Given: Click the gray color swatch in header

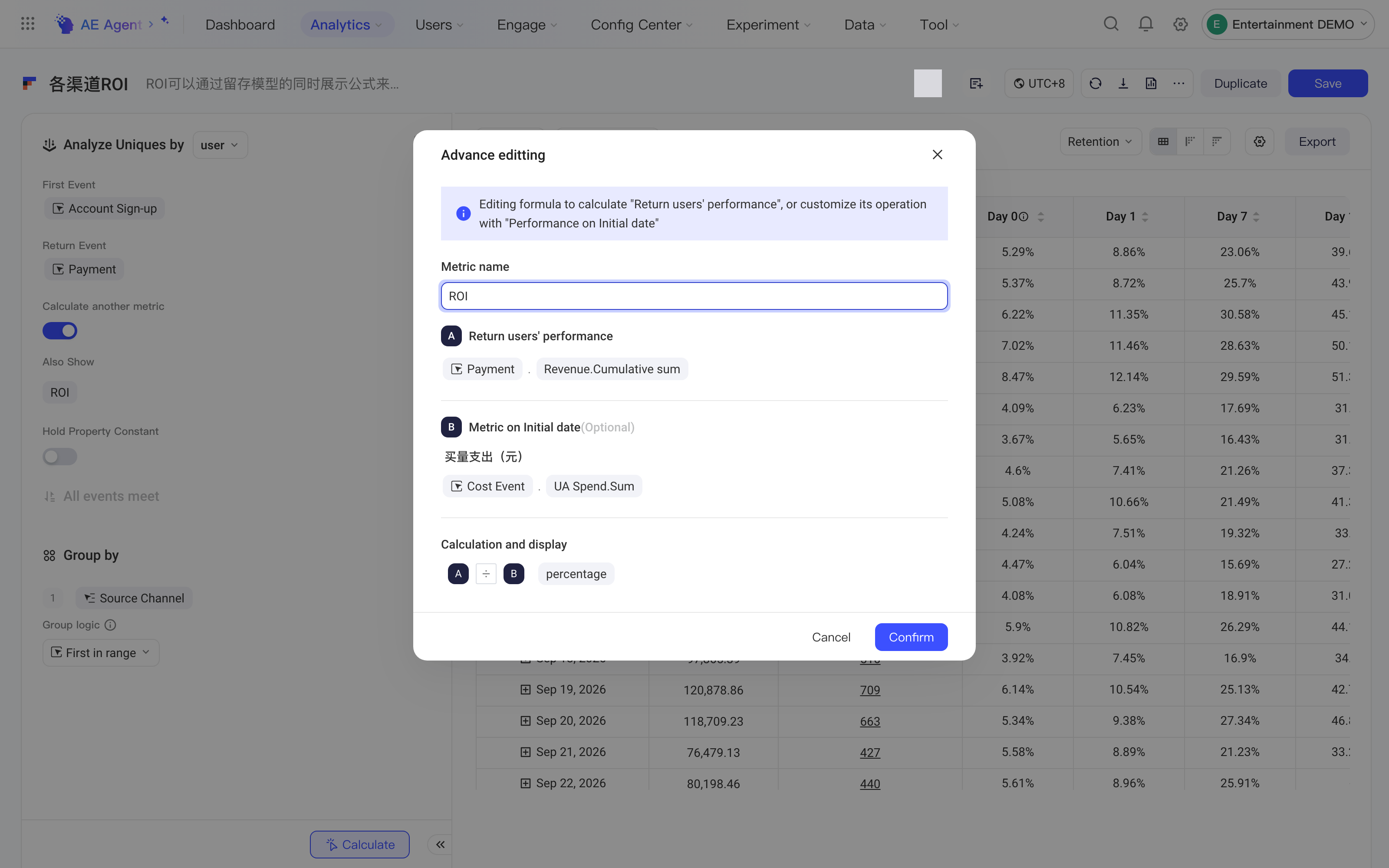Looking at the screenshot, I should pyautogui.click(x=928, y=84).
